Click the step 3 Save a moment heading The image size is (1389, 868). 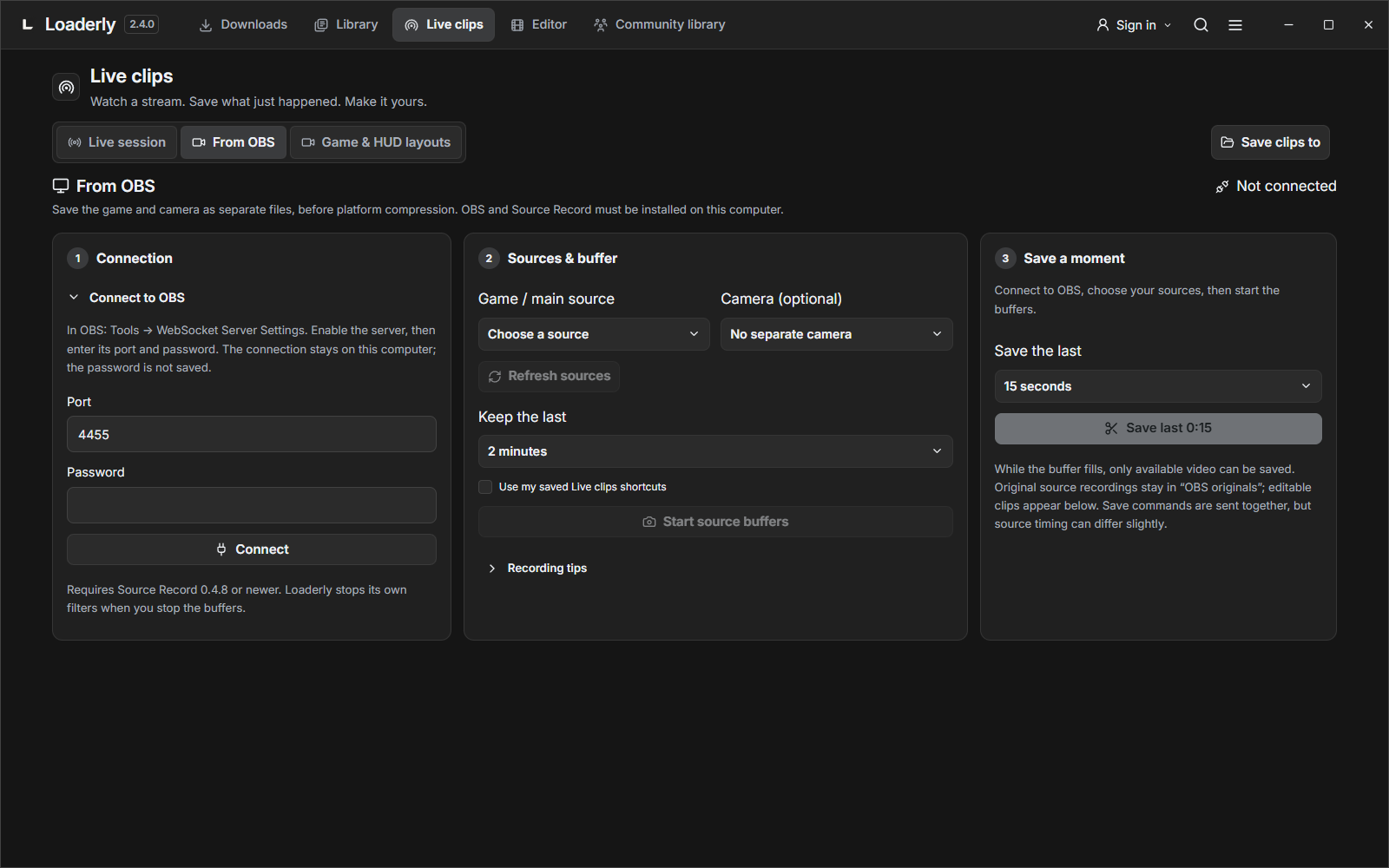[1074, 259]
